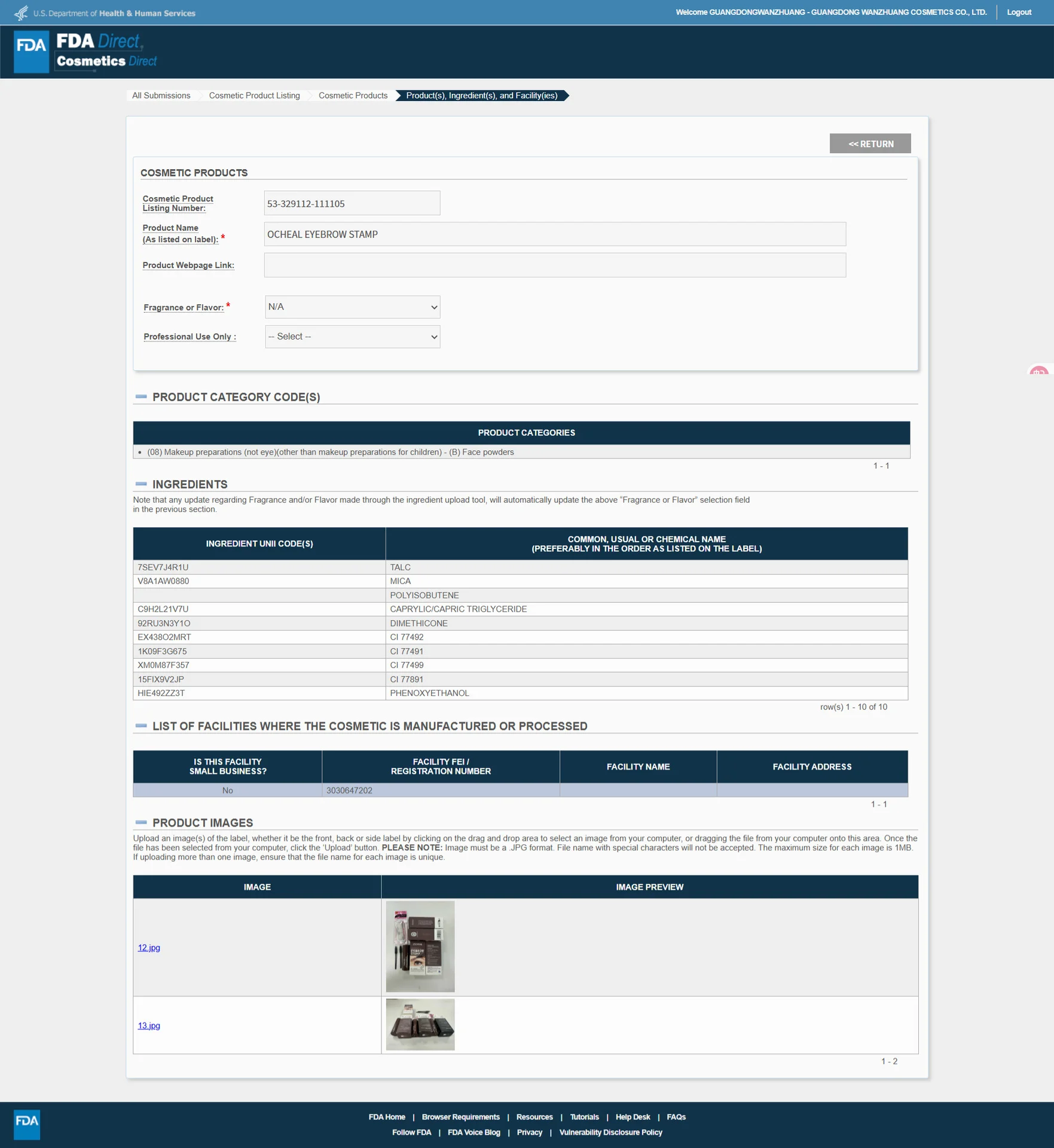The height and width of the screenshot is (1148, 1054).
Task: Click the FDA Direct Cosmetics Direct logo
Action: tap(106, 51)
